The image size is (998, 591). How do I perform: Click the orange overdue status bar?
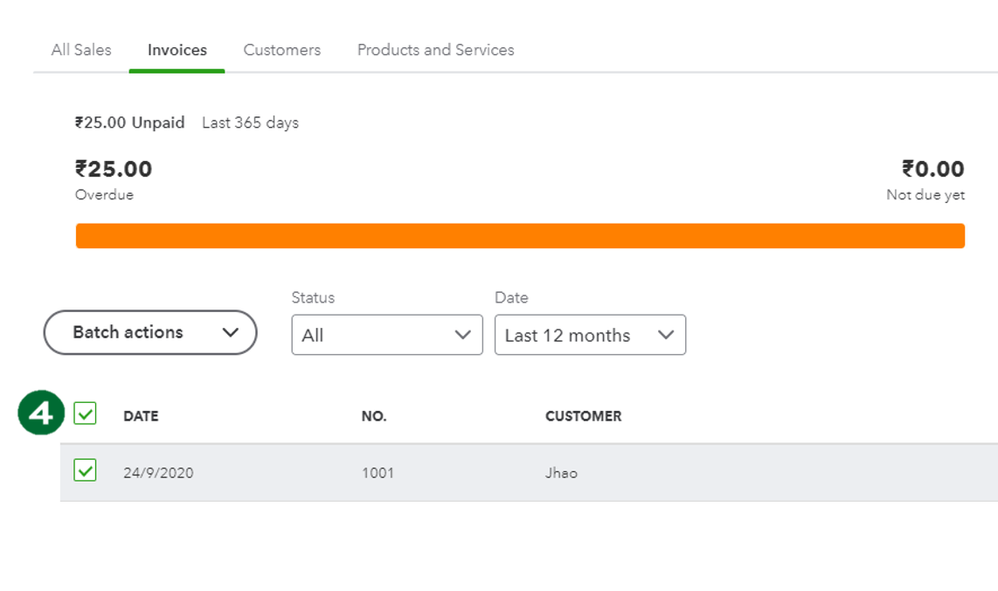(520, 236)
